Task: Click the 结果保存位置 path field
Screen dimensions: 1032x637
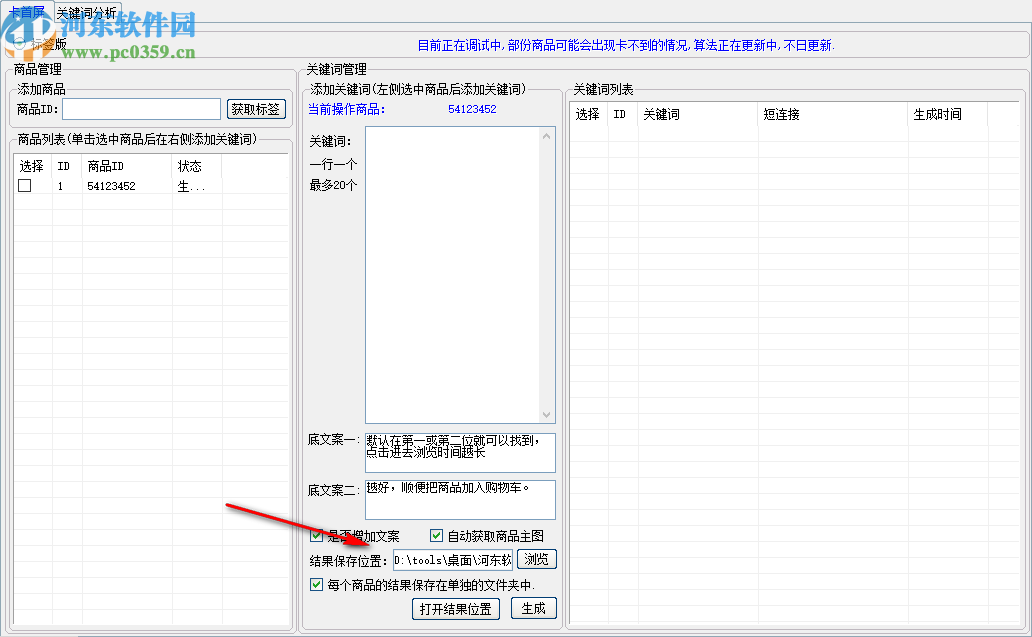Action: tap(453, 561)
